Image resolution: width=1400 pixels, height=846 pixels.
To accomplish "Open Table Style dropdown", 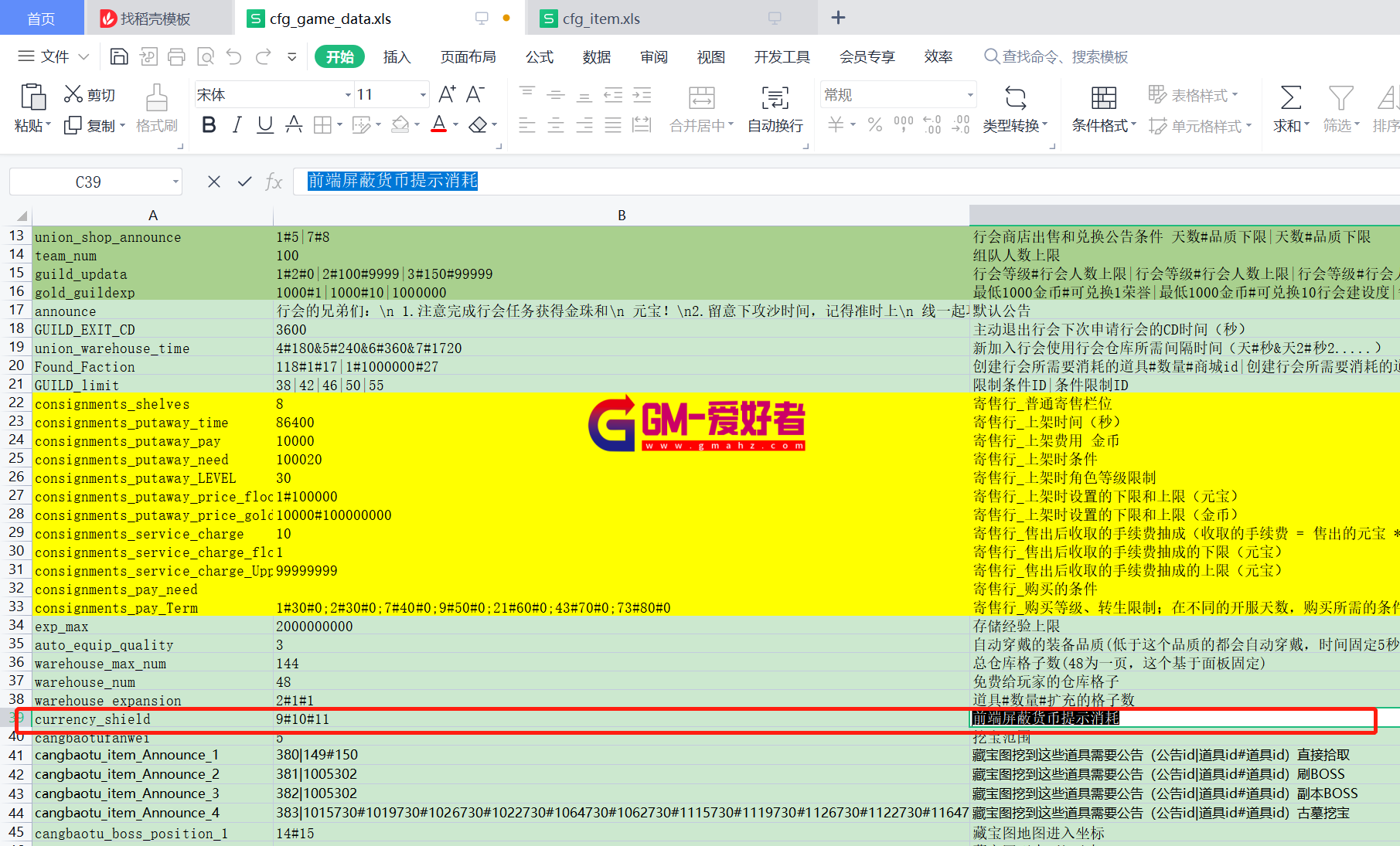I will coord(1194,95).
